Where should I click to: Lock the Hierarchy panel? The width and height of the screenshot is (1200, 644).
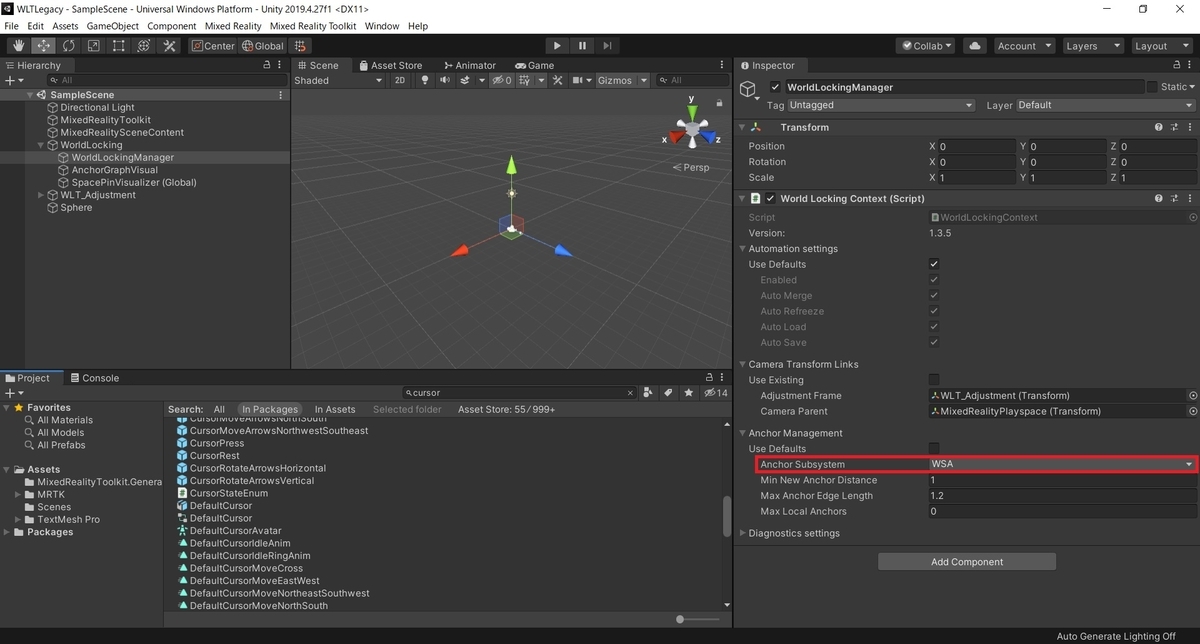267,65
